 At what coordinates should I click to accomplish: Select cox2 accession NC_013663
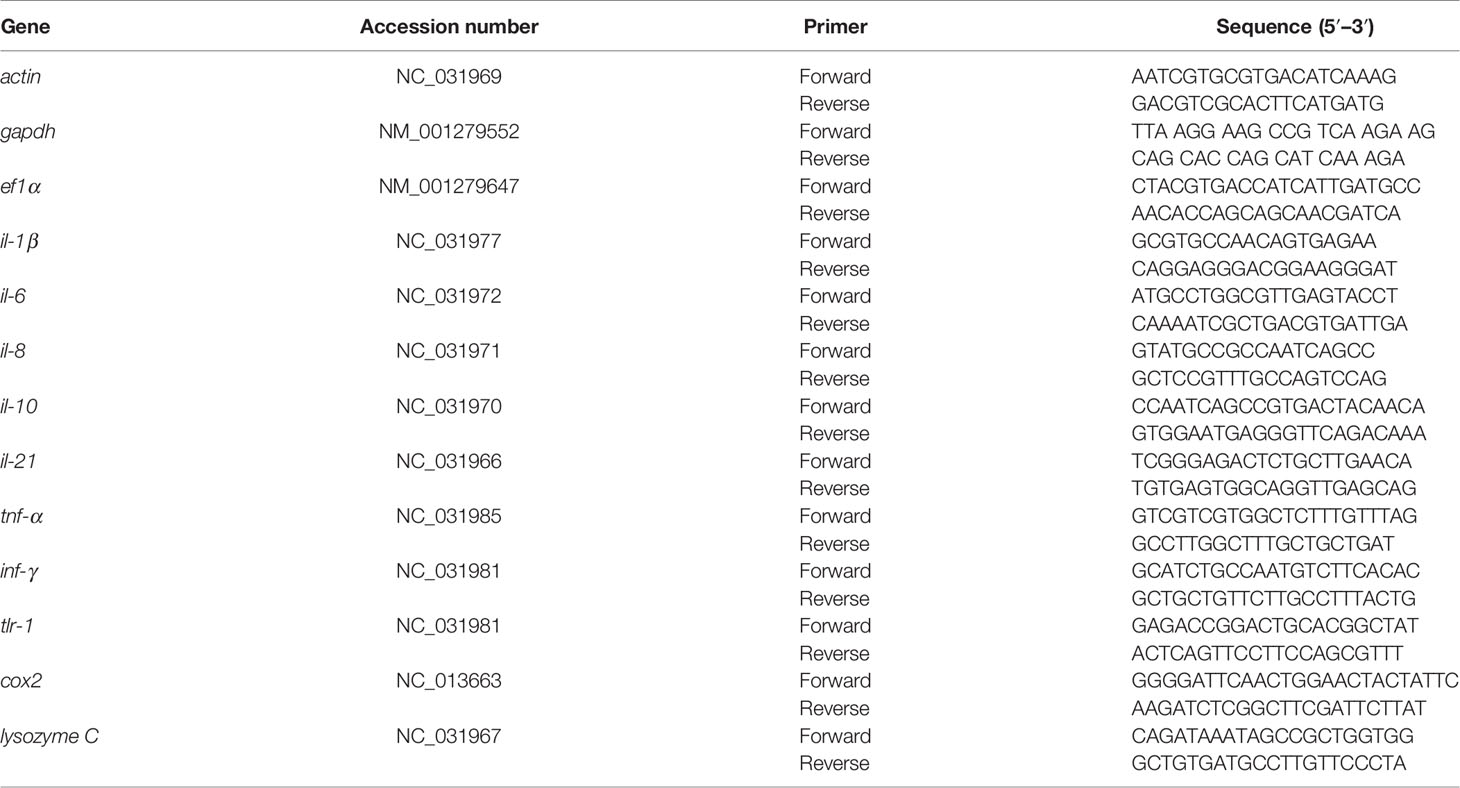click(x=449, y=681)
